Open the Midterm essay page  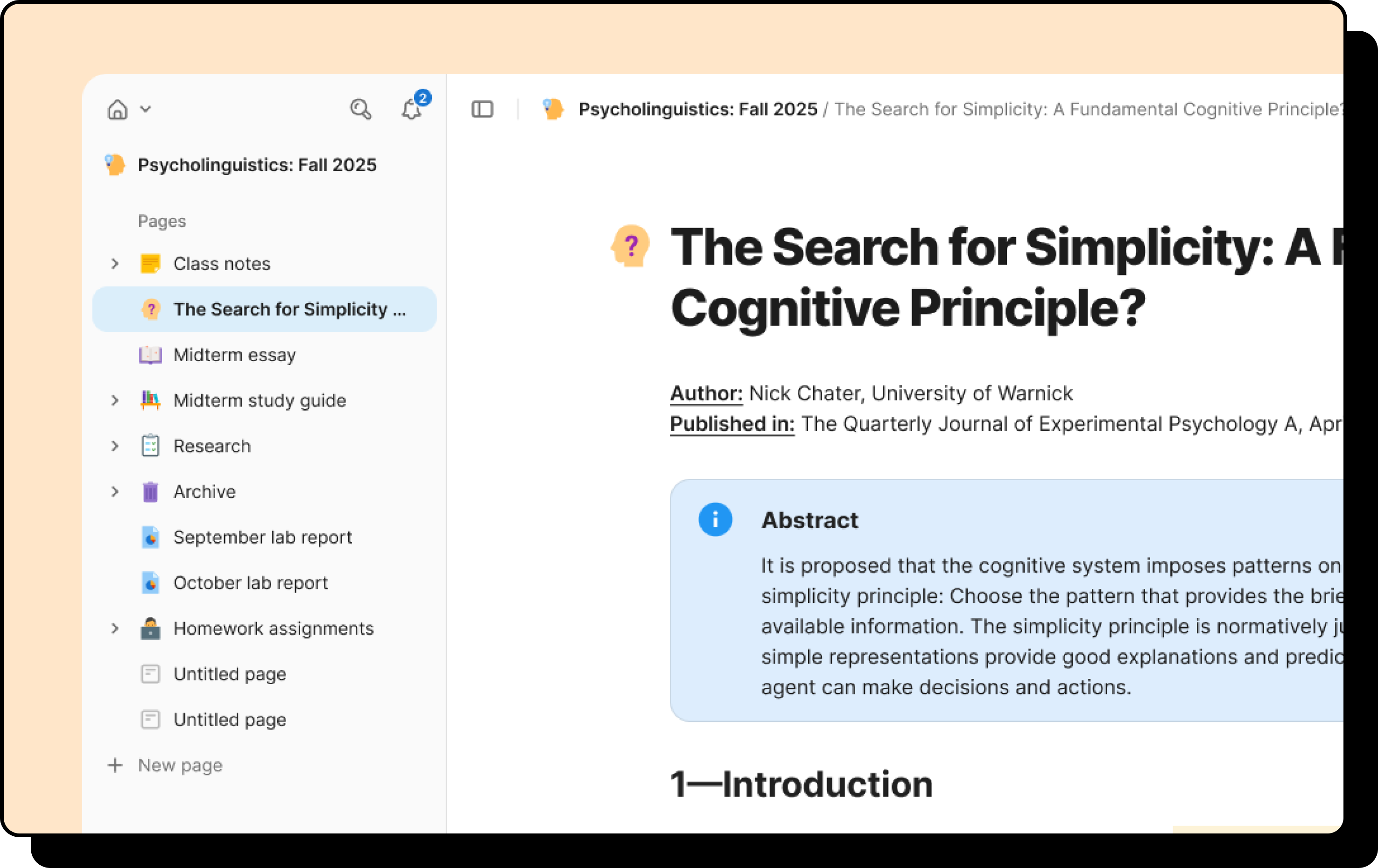tap(234, 355)
